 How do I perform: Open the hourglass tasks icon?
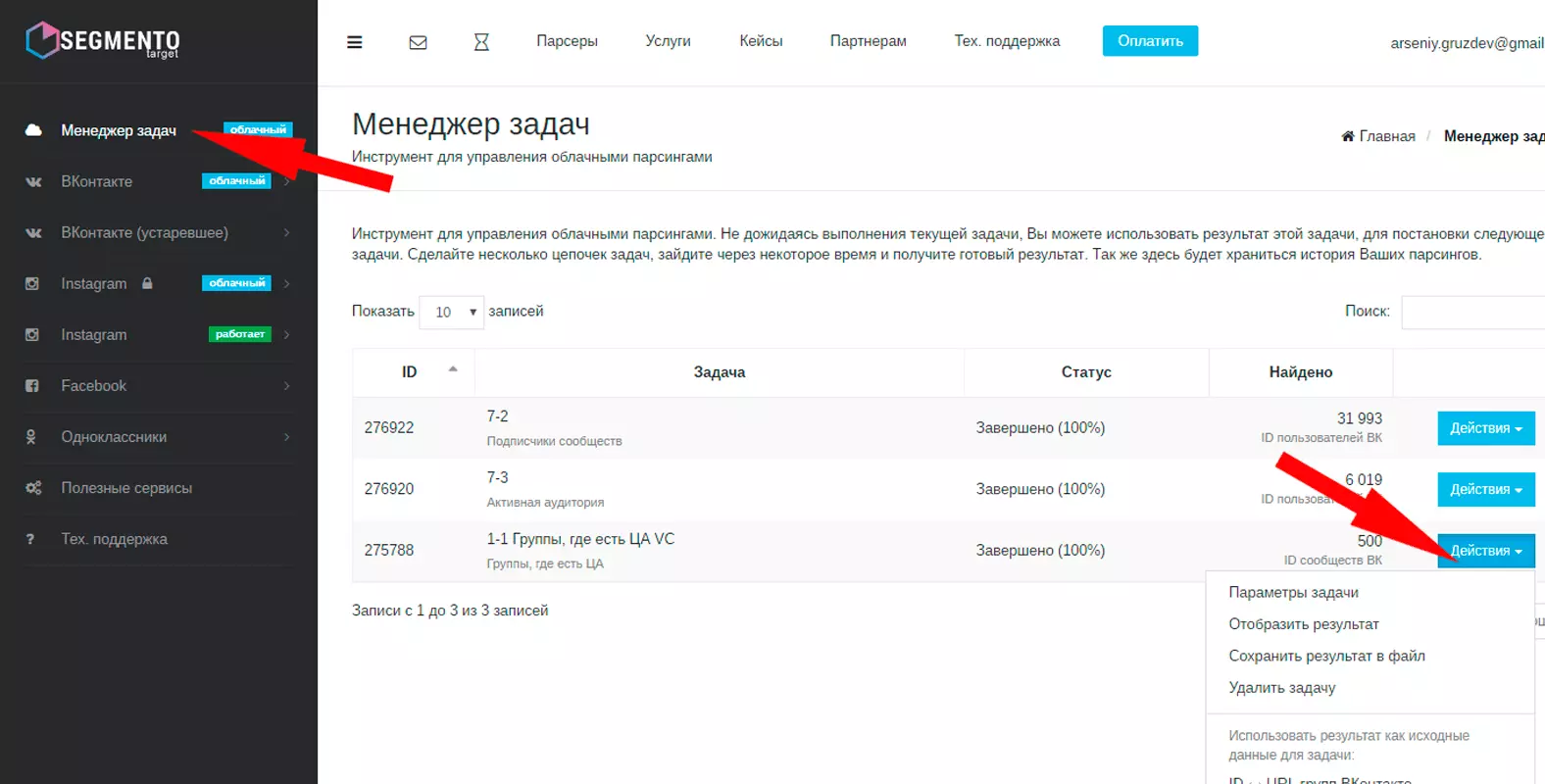481,42
